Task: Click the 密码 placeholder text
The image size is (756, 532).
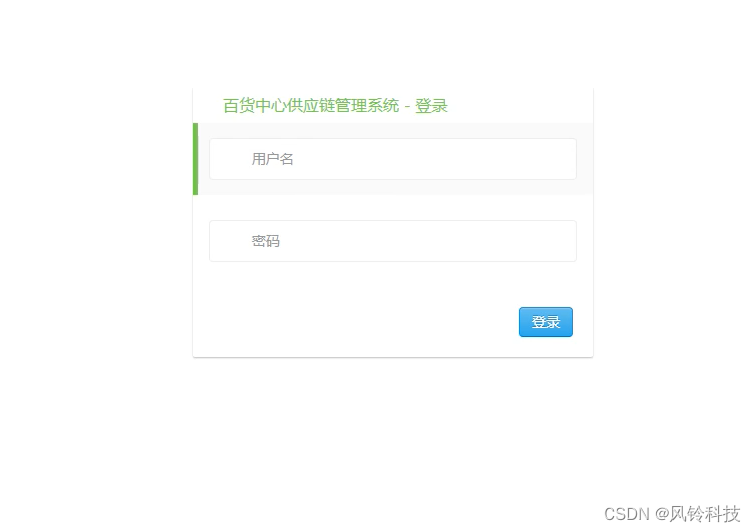Action: click(x=266, y=241)
